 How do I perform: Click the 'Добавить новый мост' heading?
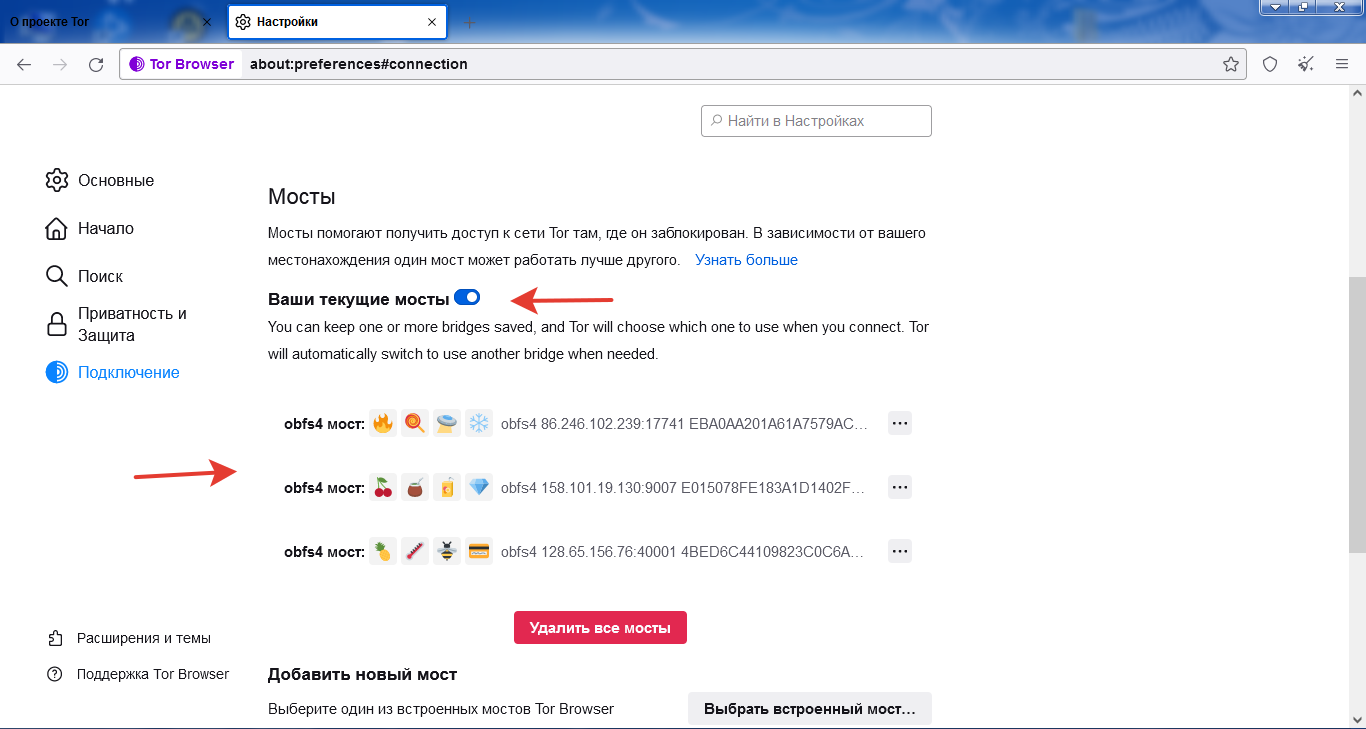[x=362, y=675]
